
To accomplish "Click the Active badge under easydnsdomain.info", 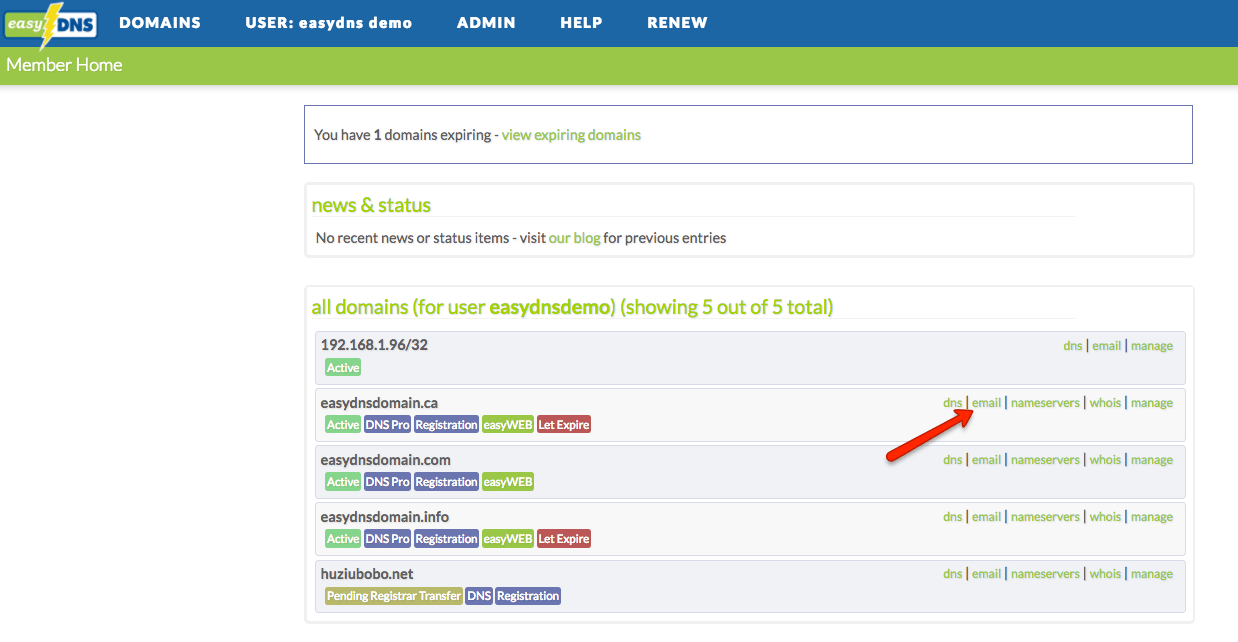I will point(343,539).
